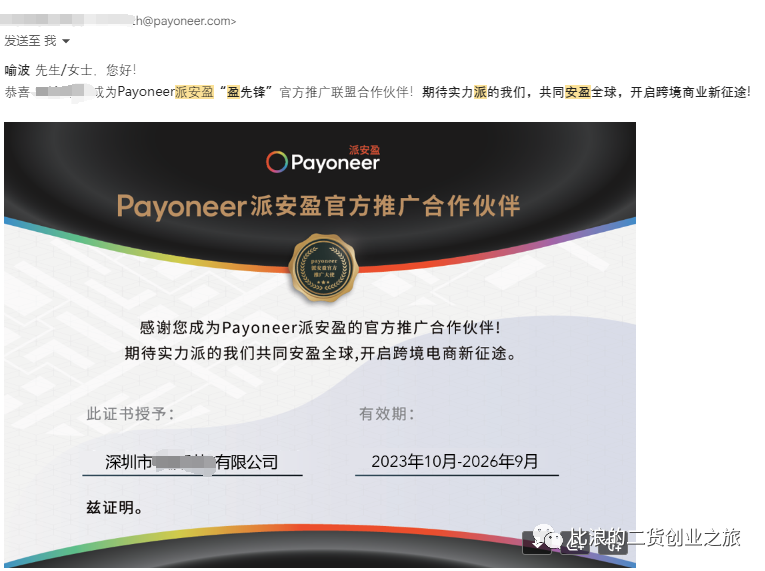
Task: Click the heading Payoneer派安盈官方推广合作伙伴
Action: 319,206
